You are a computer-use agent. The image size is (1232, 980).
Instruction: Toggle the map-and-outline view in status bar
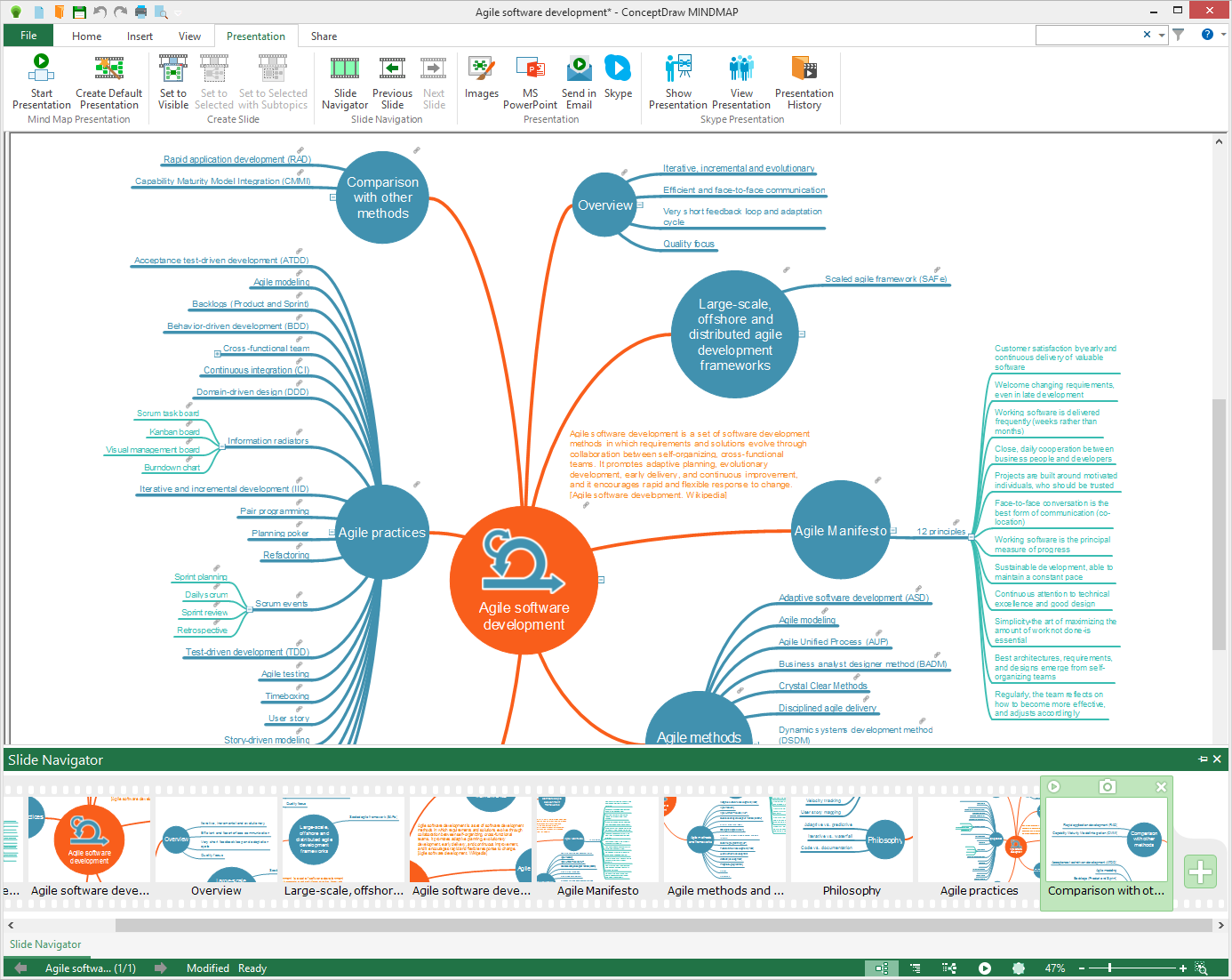click(949, 968)
